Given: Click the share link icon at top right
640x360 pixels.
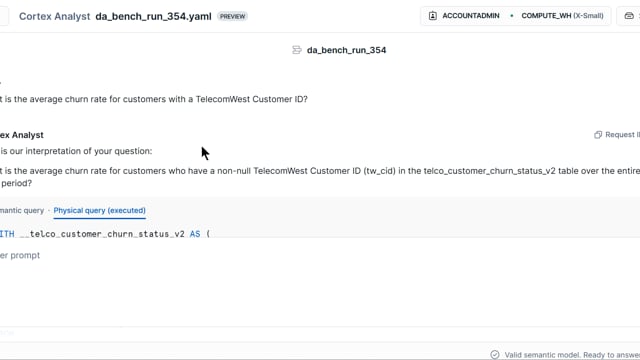Looking at the screenshot, I should pos(629,16).
